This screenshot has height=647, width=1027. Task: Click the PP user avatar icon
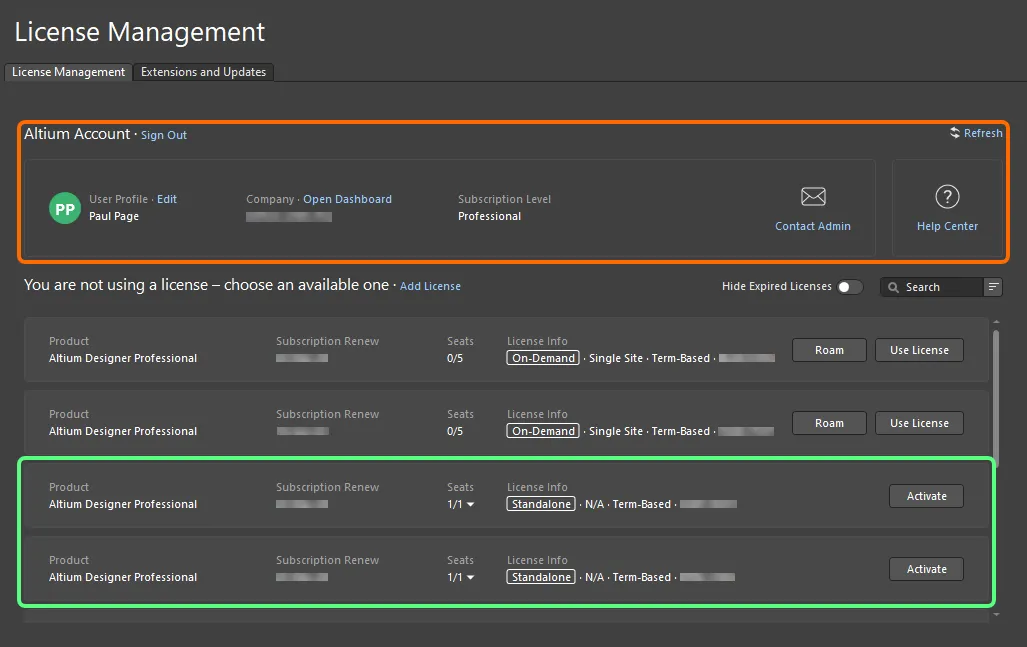tap(65, 208)
